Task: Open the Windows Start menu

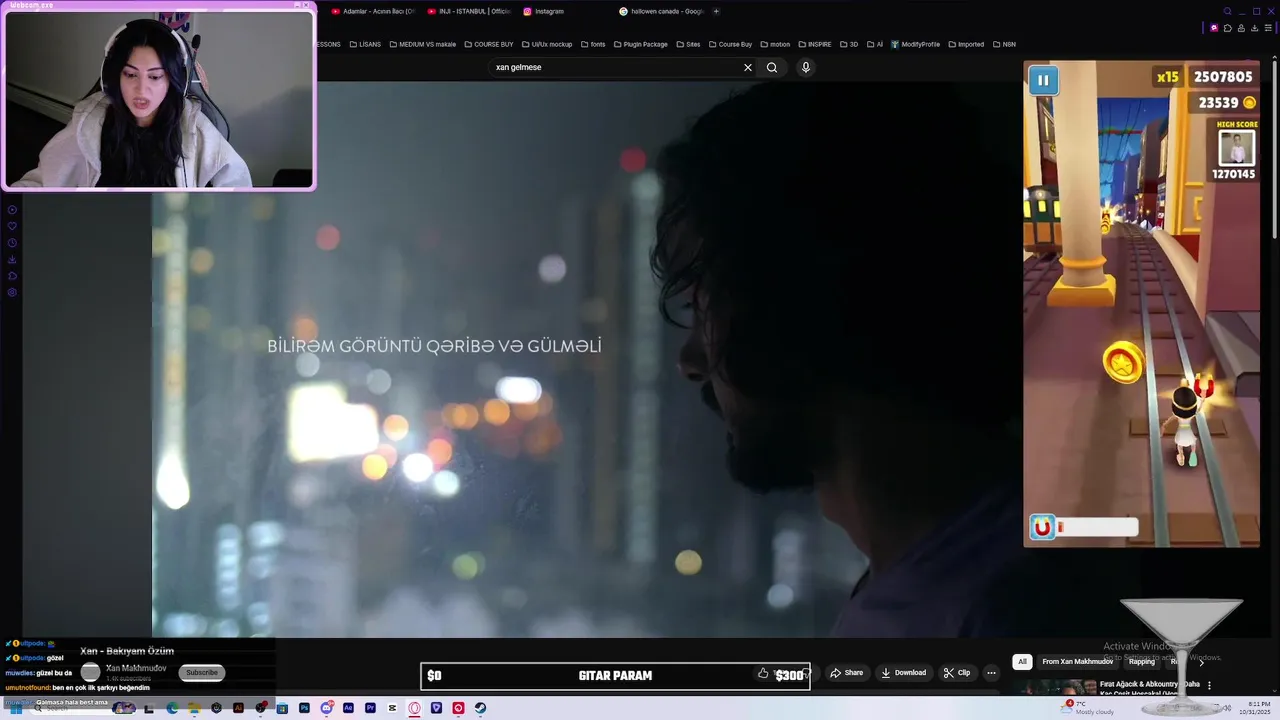Action: point(16,708)
